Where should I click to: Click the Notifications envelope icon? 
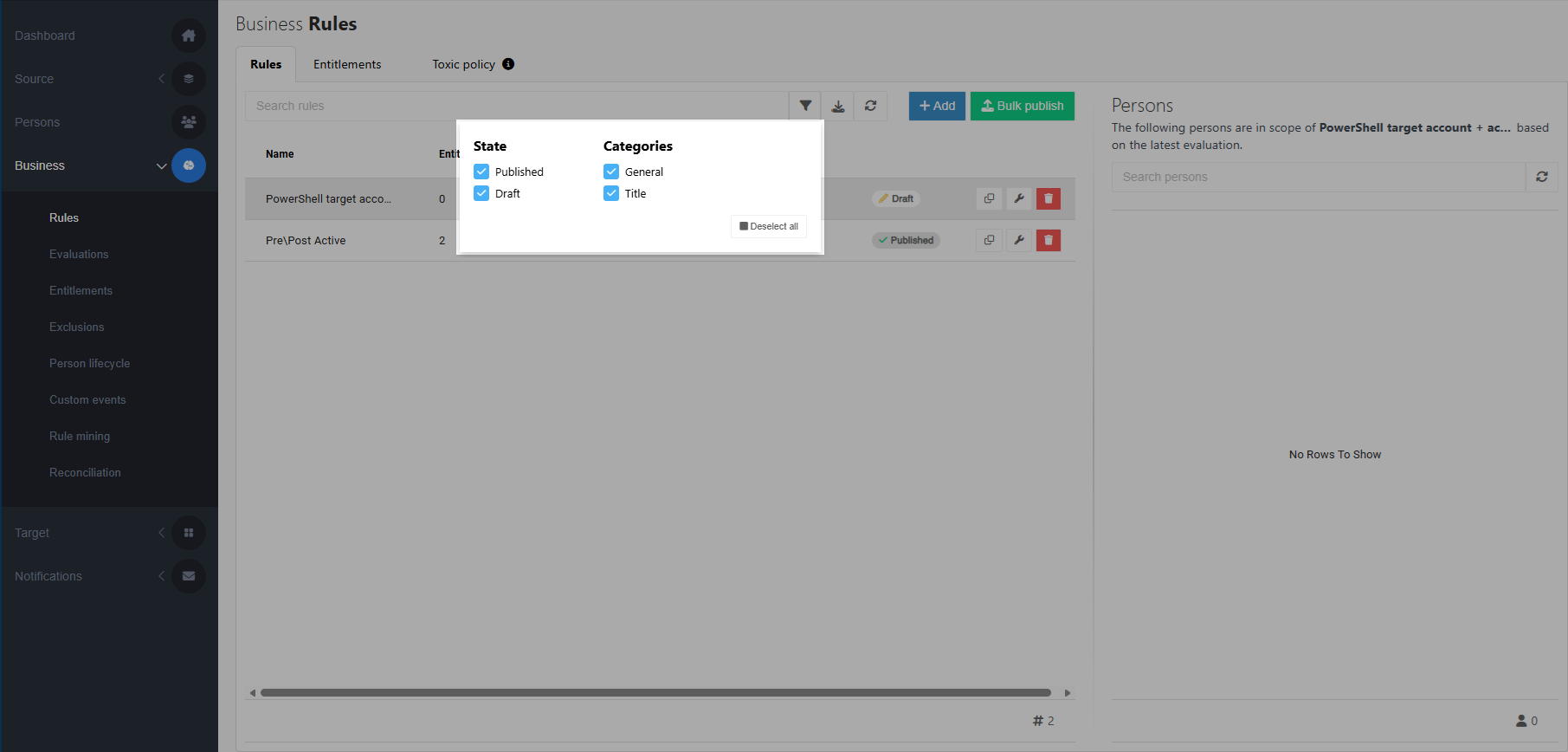[189, 576]
